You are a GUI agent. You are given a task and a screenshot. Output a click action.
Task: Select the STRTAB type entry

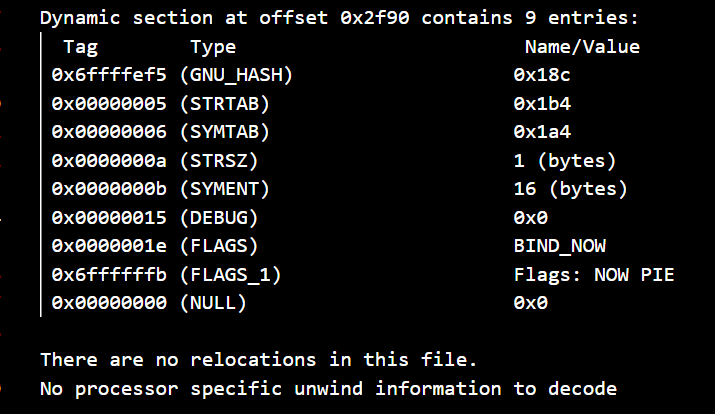click(x=225, y=104)
